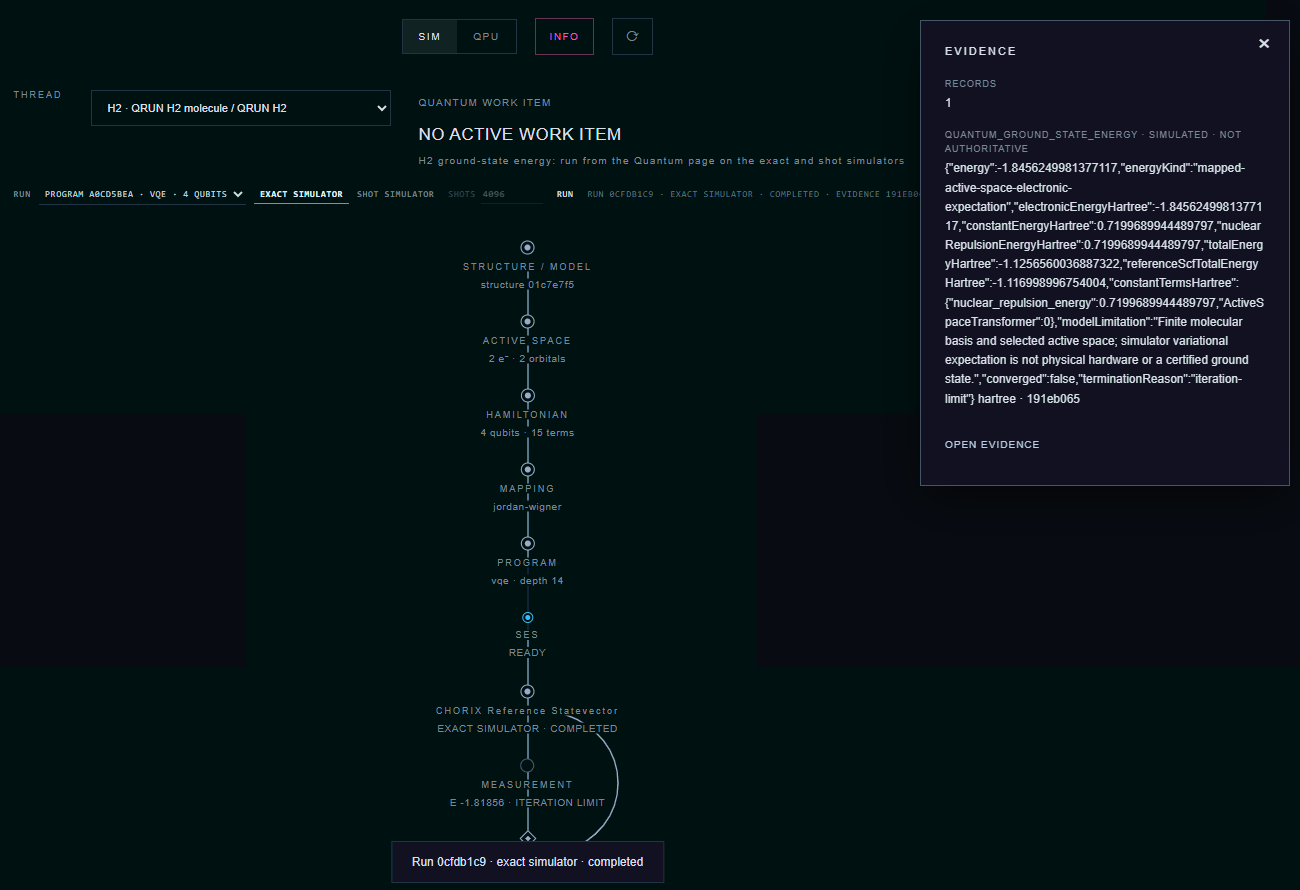Select the empty Measurement node circle
This screenshot has width=1300, height=890.
[x=527, y=765]
